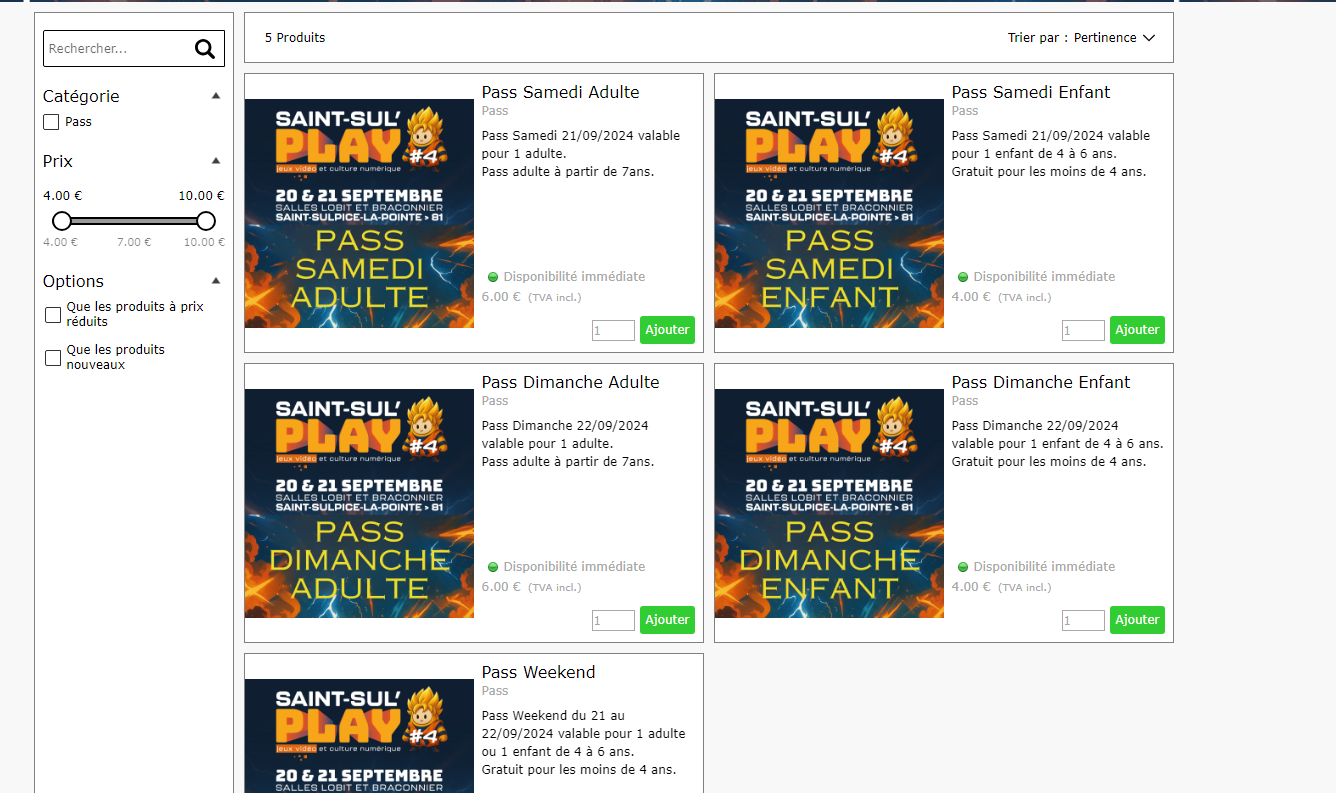Click the green availability dot for Pass Samedi Adulte
Viewport: 1336px width, 793px height.
[x=493, y=277]
